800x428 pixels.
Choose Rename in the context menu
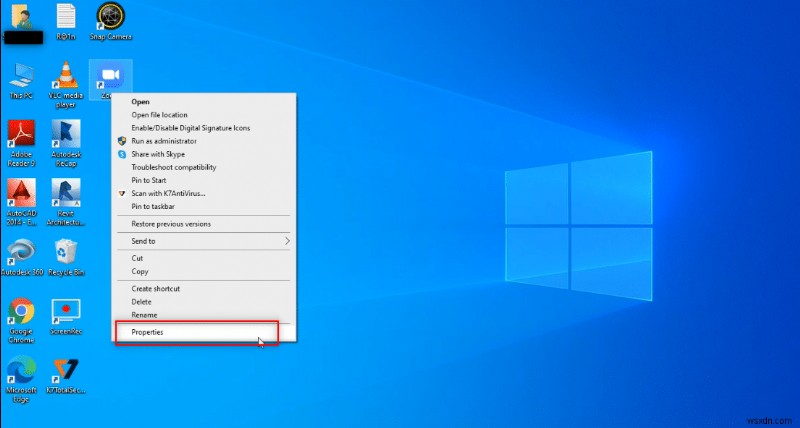(x=204, y=315)
